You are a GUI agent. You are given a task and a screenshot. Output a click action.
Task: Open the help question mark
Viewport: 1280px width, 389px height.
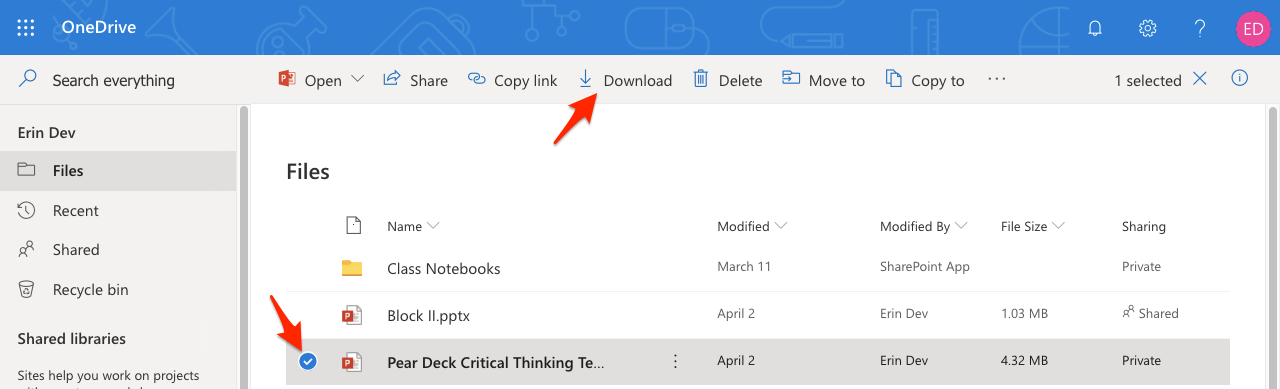(1200, 28)
